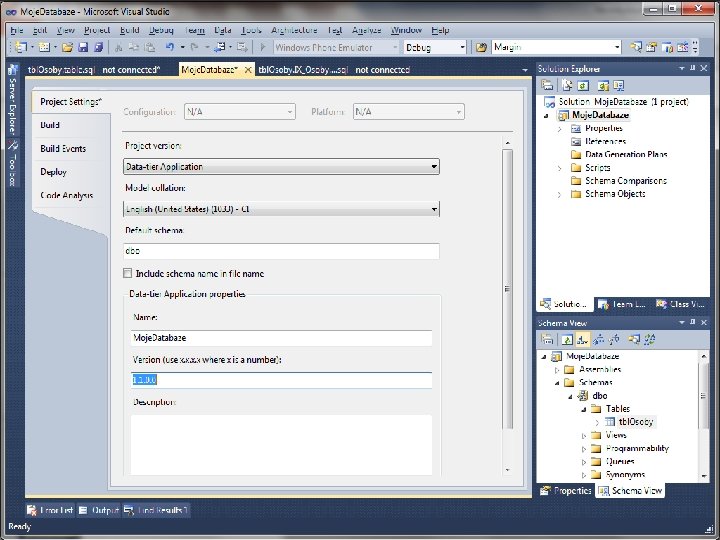Click Schema View scrollbar down arrow
720x540 pixels.
tap(703, 476)
